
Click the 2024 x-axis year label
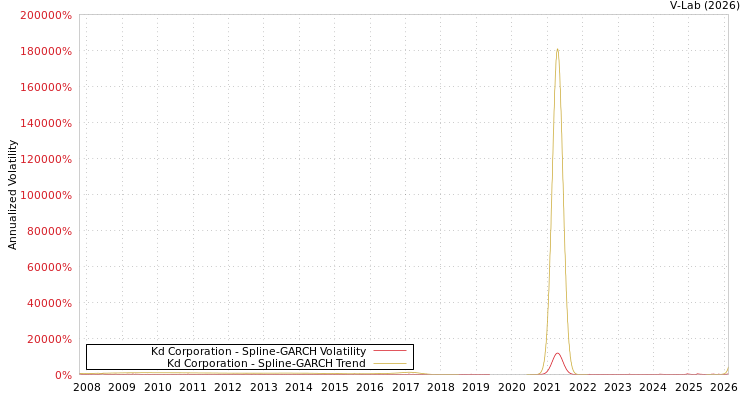pos(653,387)
